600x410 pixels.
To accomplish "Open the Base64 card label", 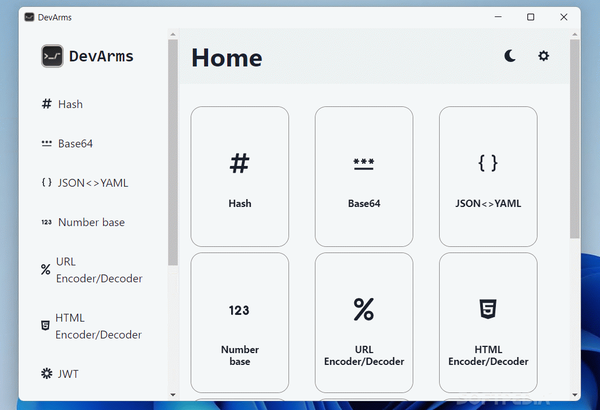I will pos(364,203).
